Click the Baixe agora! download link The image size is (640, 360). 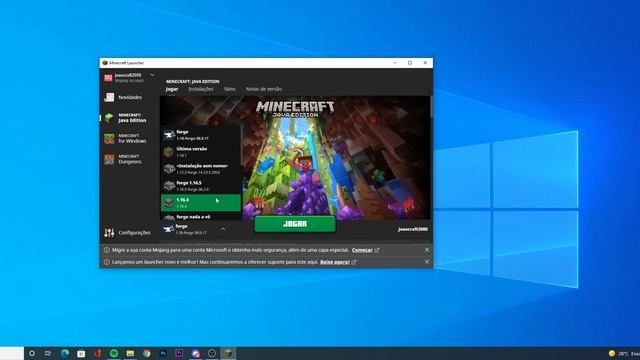point(335,262)
